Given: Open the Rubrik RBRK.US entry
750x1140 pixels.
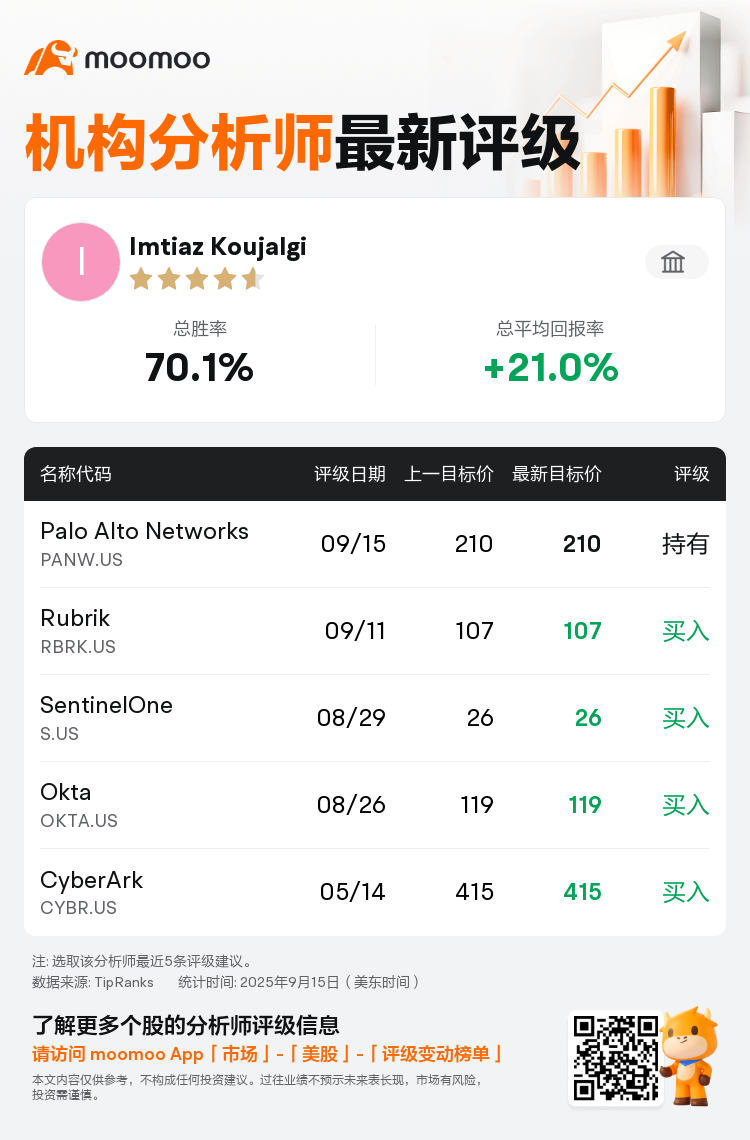Looking at the screenshot, I should (x=375, y=631).
